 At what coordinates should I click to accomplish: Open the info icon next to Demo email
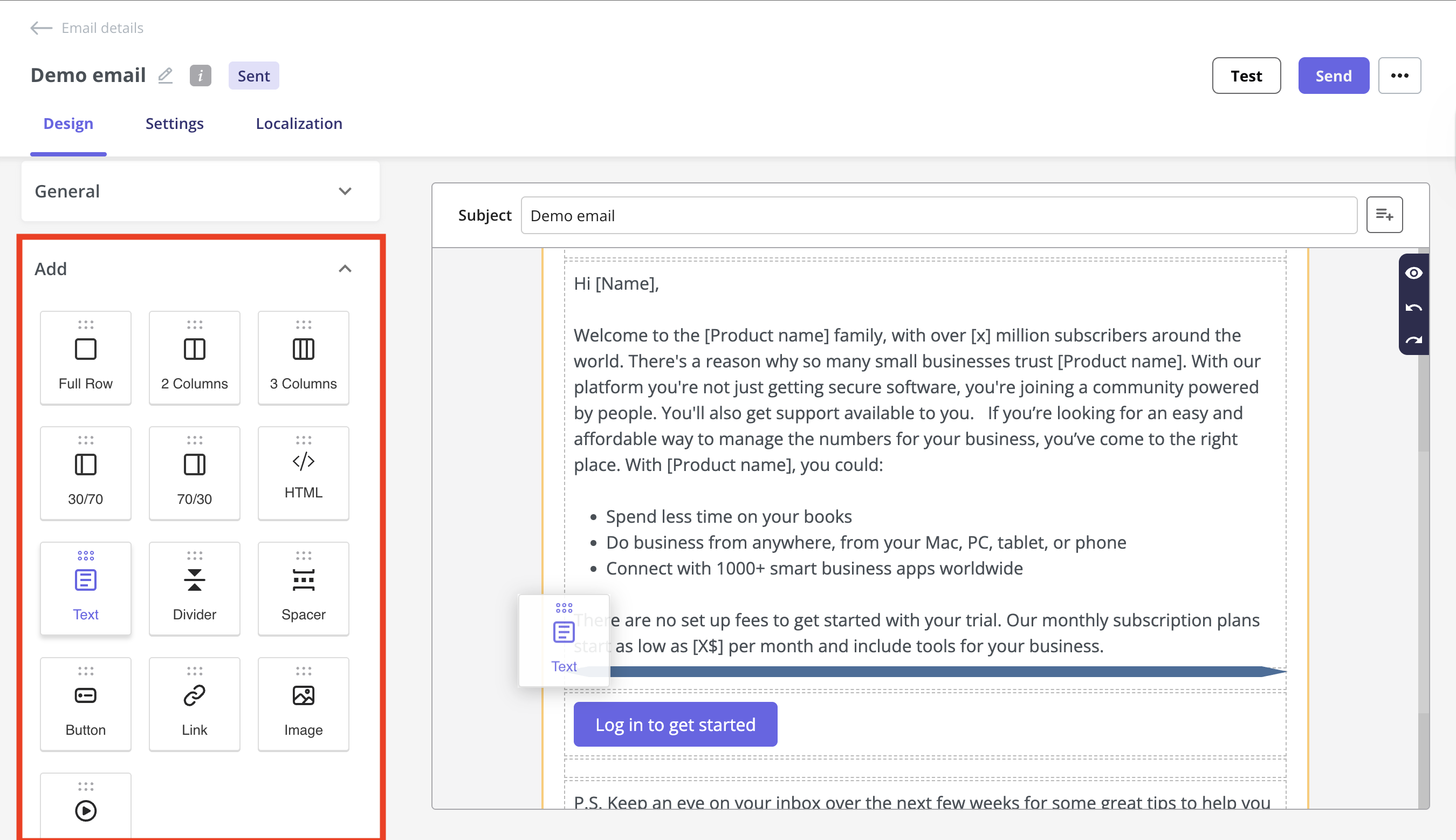click(x=200, y=76)
